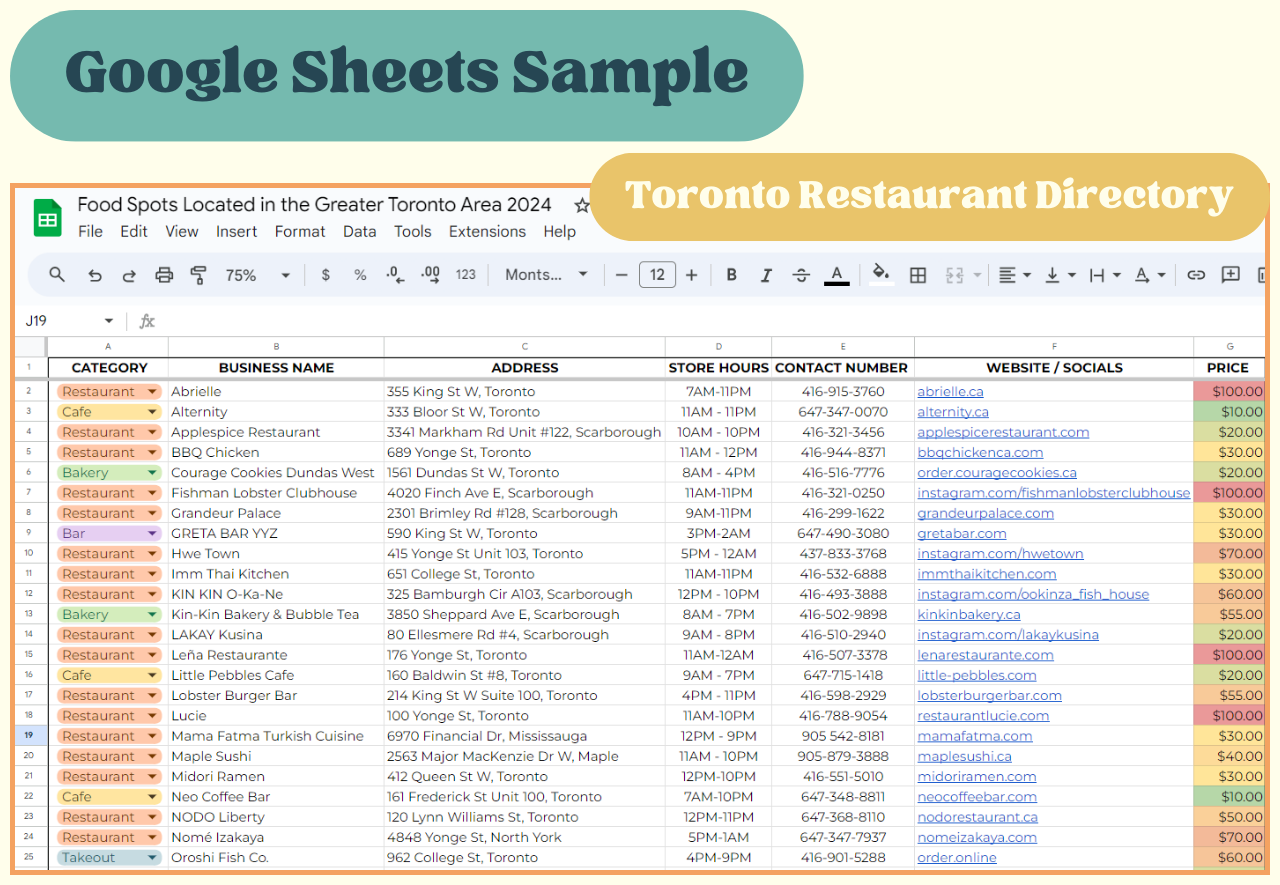Screen dimensions: 1280x885
Task: Open the Help menu
Action: [x=560, y=231]
